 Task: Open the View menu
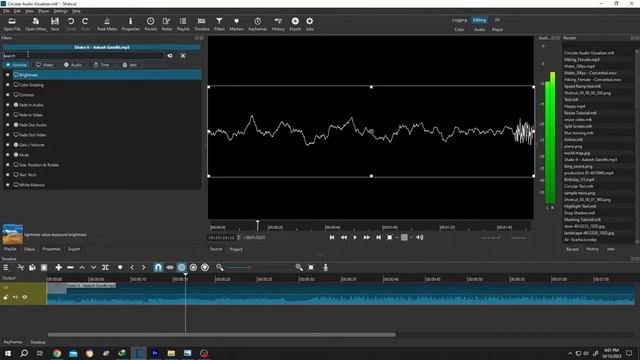[x=29, y=11]
